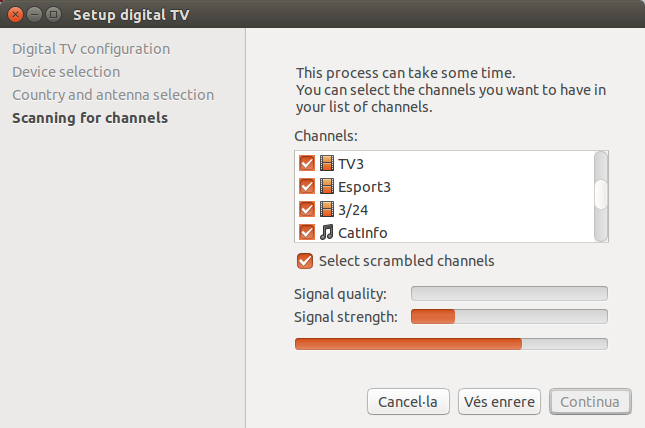
Task: Open the Digital TV configuration step
Action: coord(91,48)
